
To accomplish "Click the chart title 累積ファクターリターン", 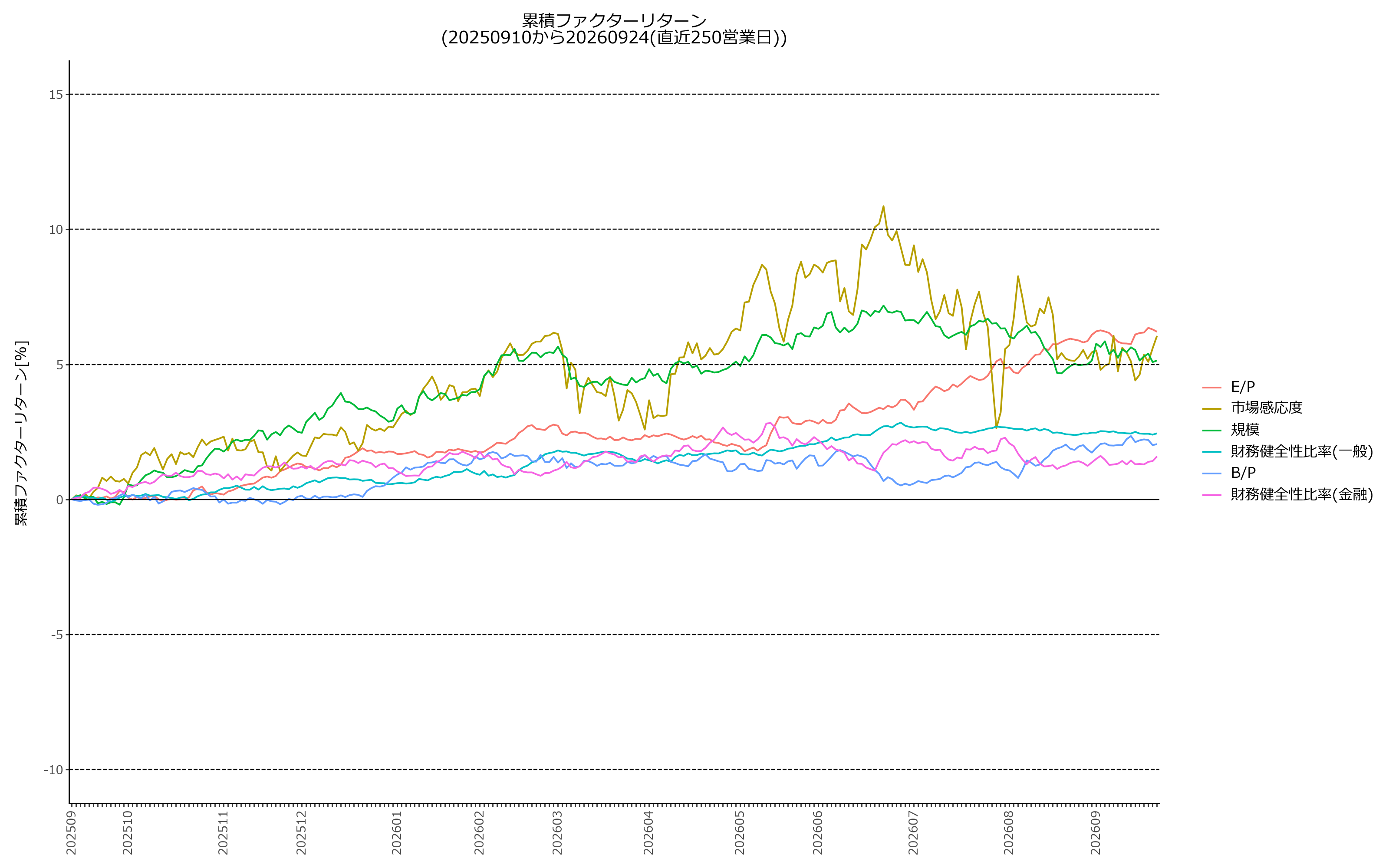I will 614,20.
